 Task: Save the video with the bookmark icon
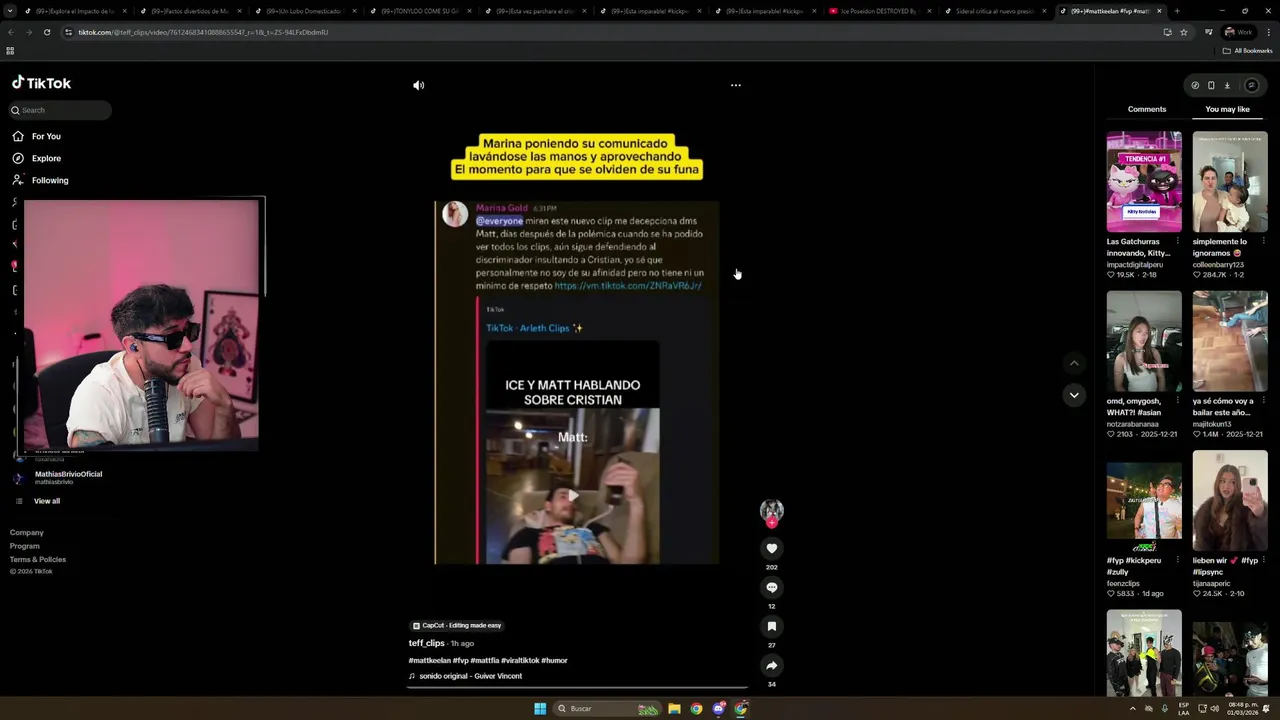point(771,626)
